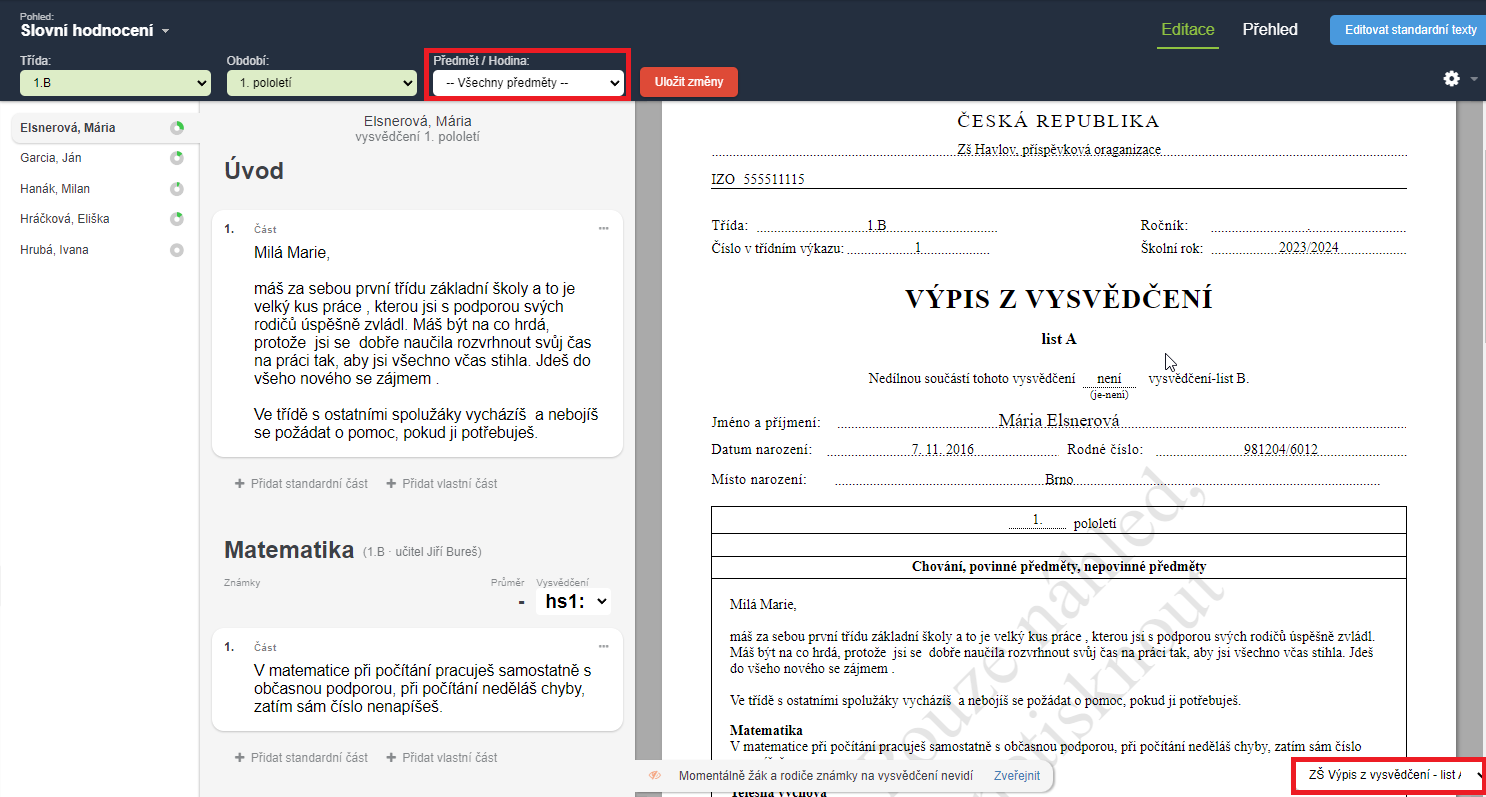Switch to the Přehled tab
The width and height of the screenshot is (1486, 797).
click(1270, 30)
